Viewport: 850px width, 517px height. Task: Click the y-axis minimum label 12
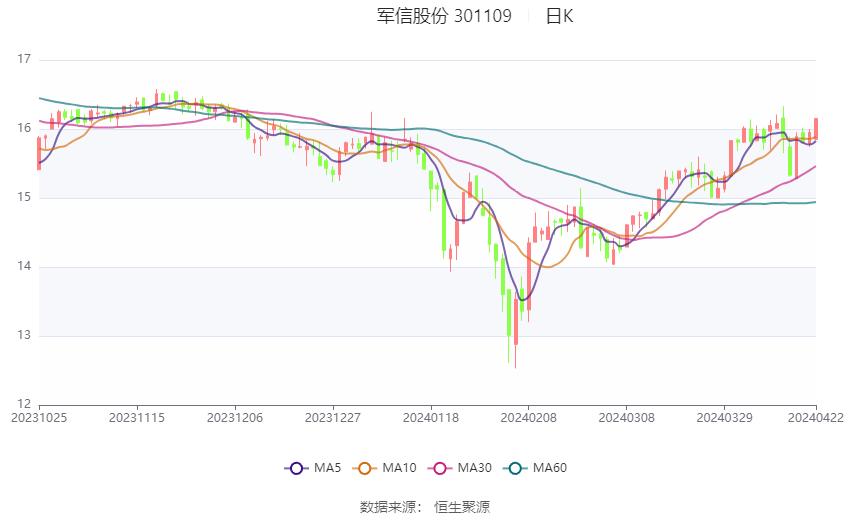point(24,404)
